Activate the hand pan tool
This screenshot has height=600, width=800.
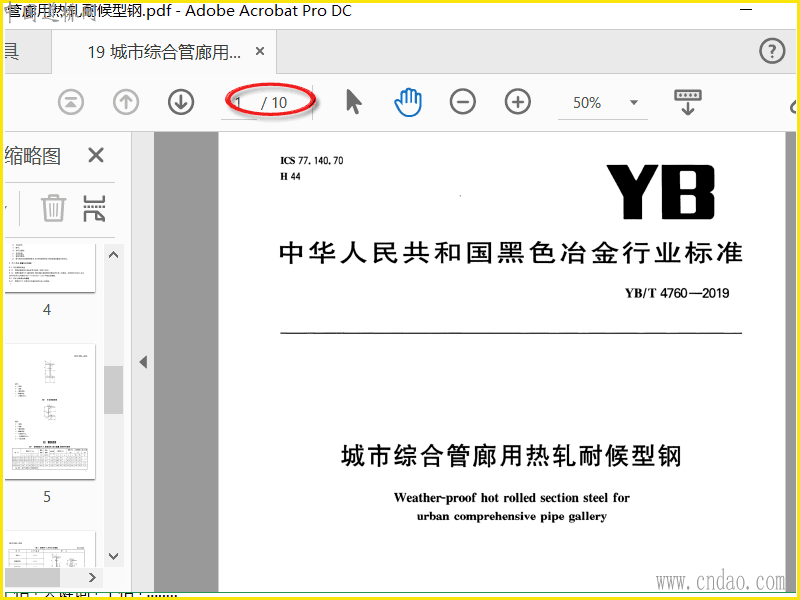pyautogui.click(x=408, y=102)
